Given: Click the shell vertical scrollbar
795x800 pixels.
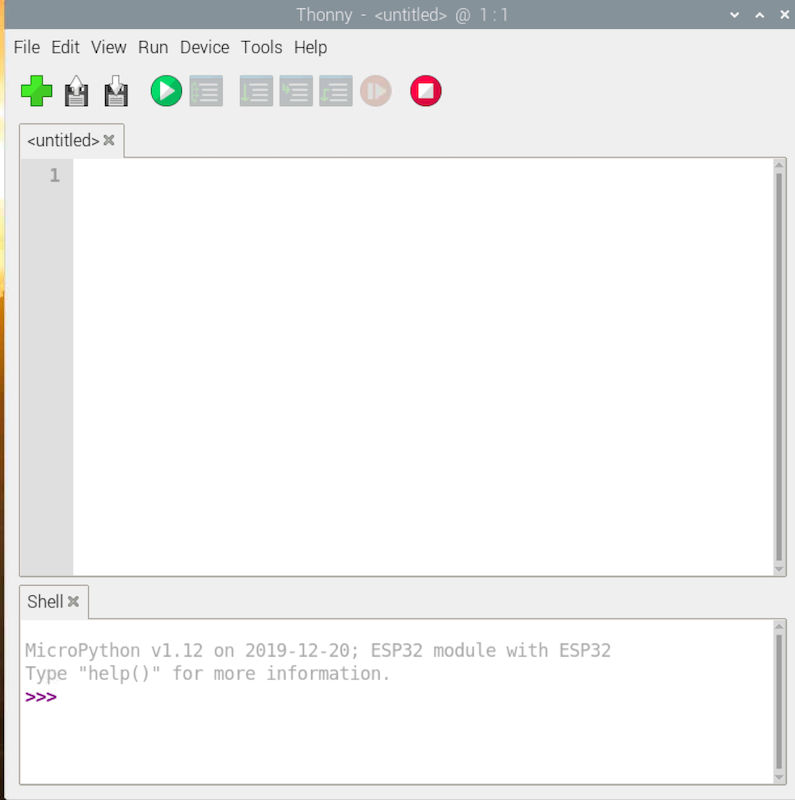Looking at the screenshot, I should coord(779,702).
